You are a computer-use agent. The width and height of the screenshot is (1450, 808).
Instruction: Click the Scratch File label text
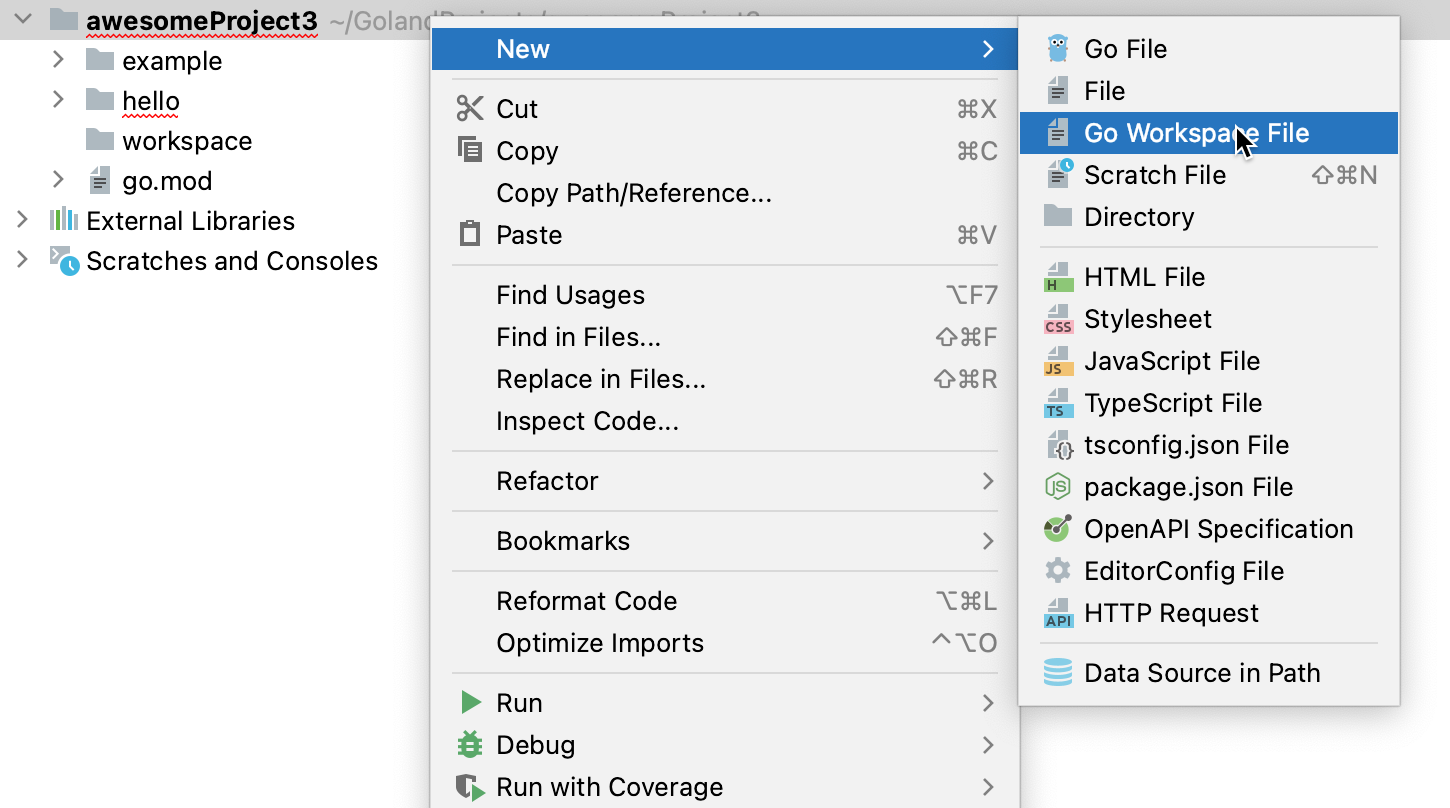[x=1155, y=175]
